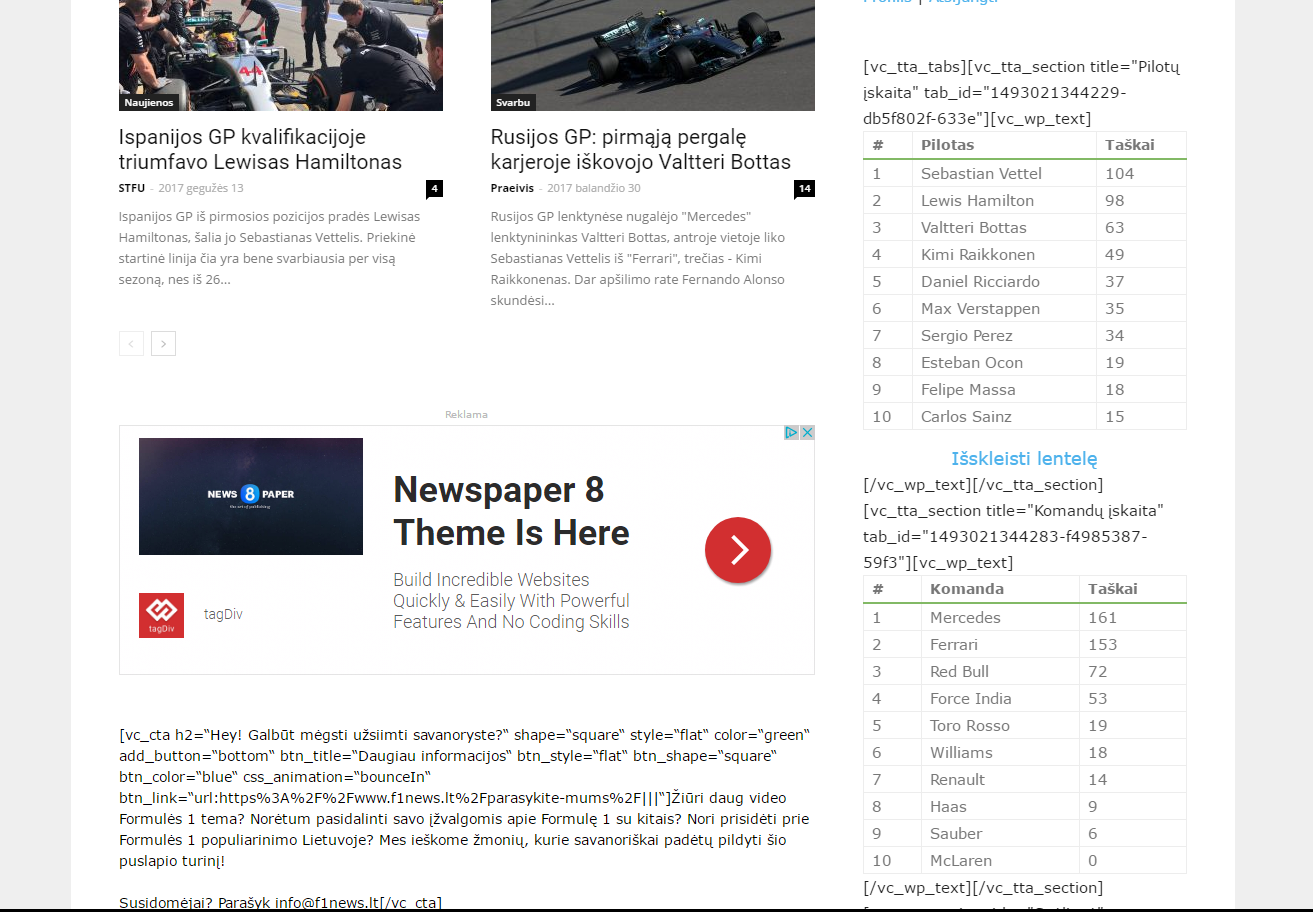Click the 'Newspaper 8 Theme Is Here' ad headline
The width and height of the screenshot is (1313, 912).
tap(511, 511)
